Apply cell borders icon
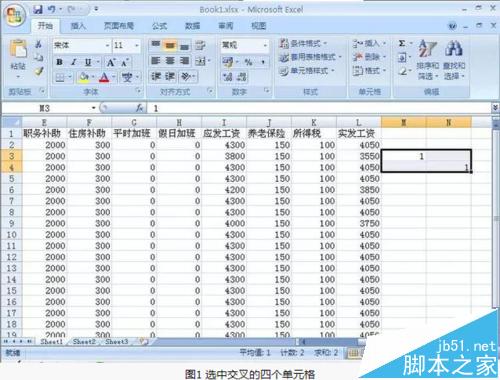500x380 pixels. [60, 78]
